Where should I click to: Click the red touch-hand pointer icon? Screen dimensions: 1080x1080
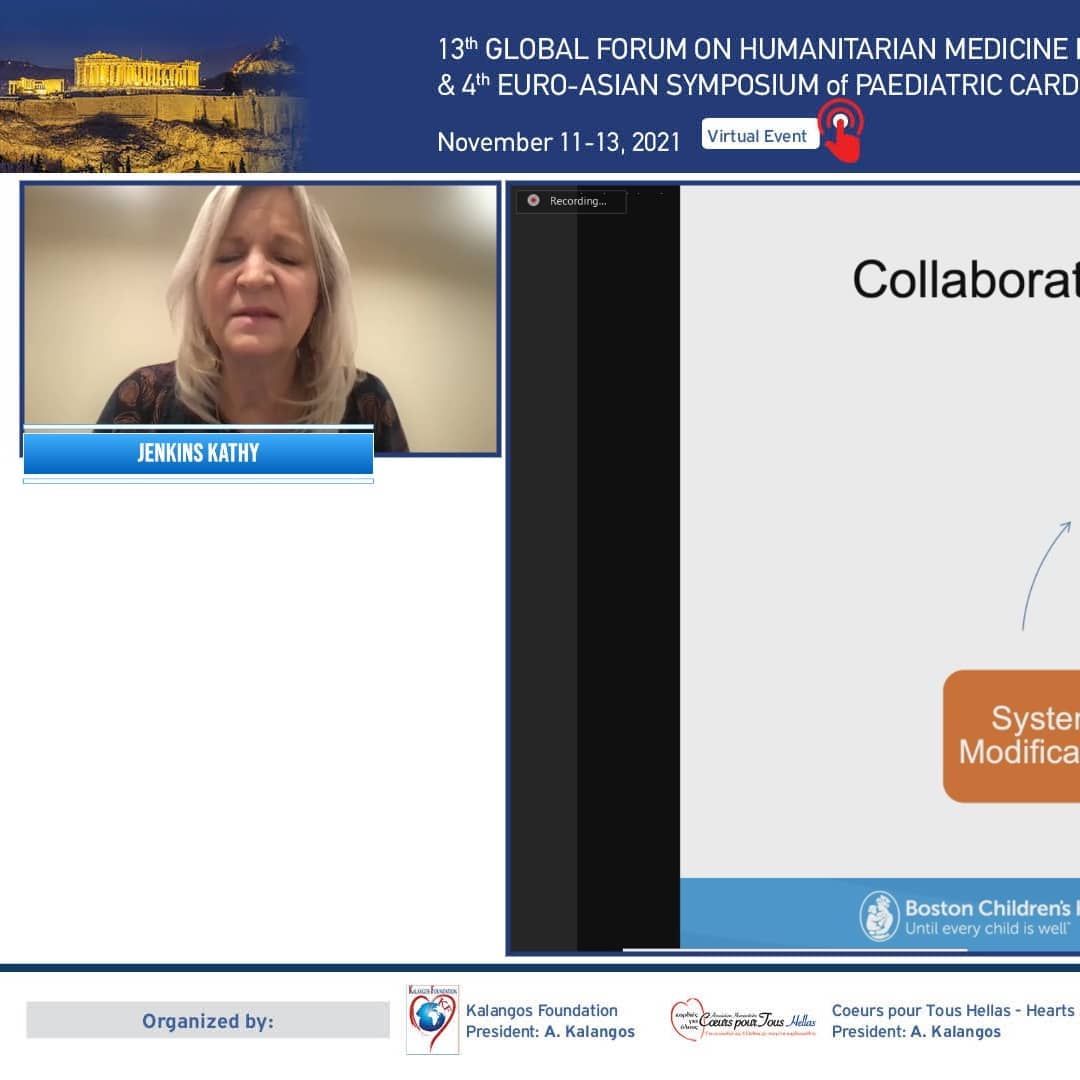842,131
